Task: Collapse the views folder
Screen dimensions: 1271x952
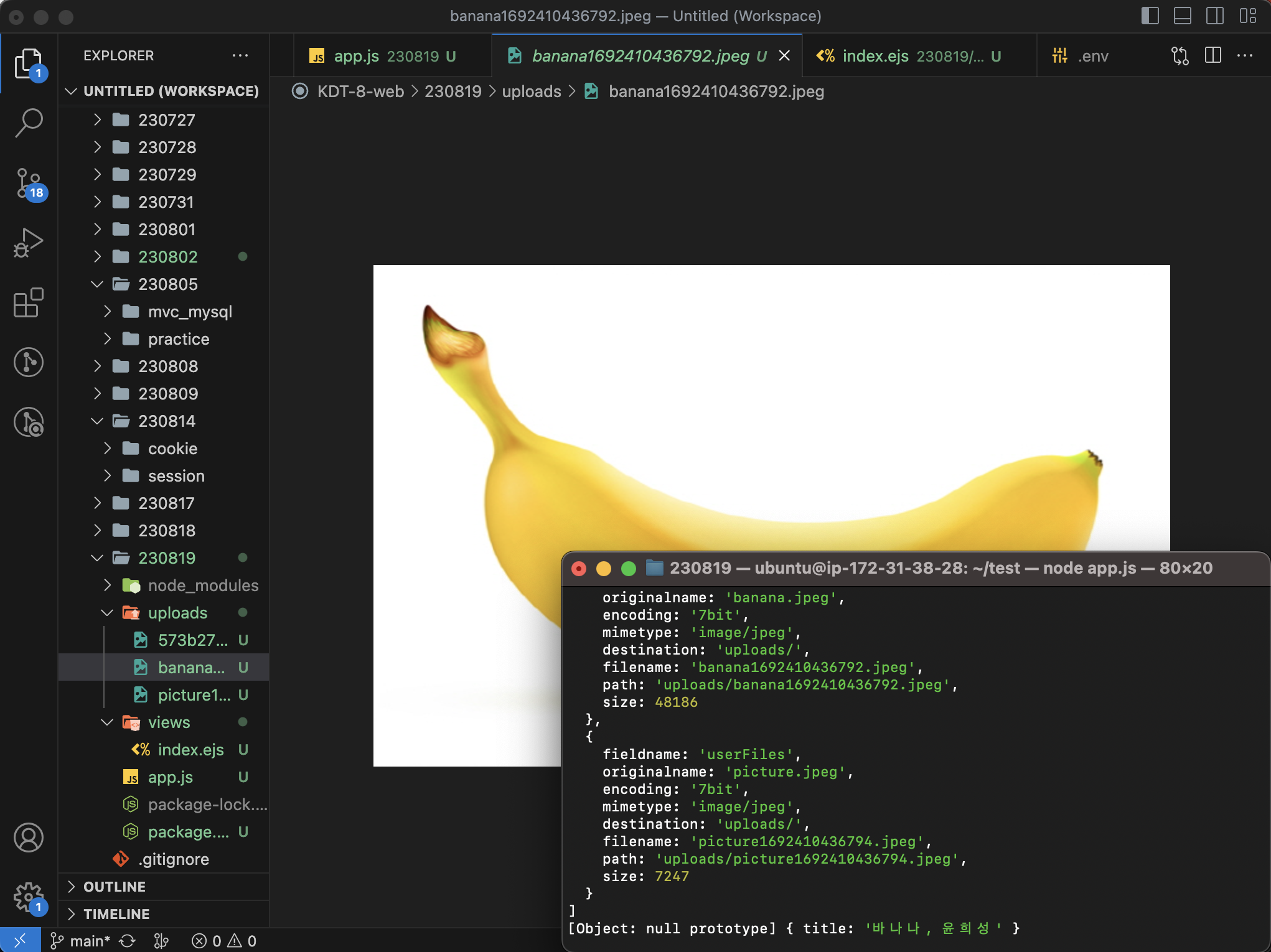Action: [x=164, y=722]
